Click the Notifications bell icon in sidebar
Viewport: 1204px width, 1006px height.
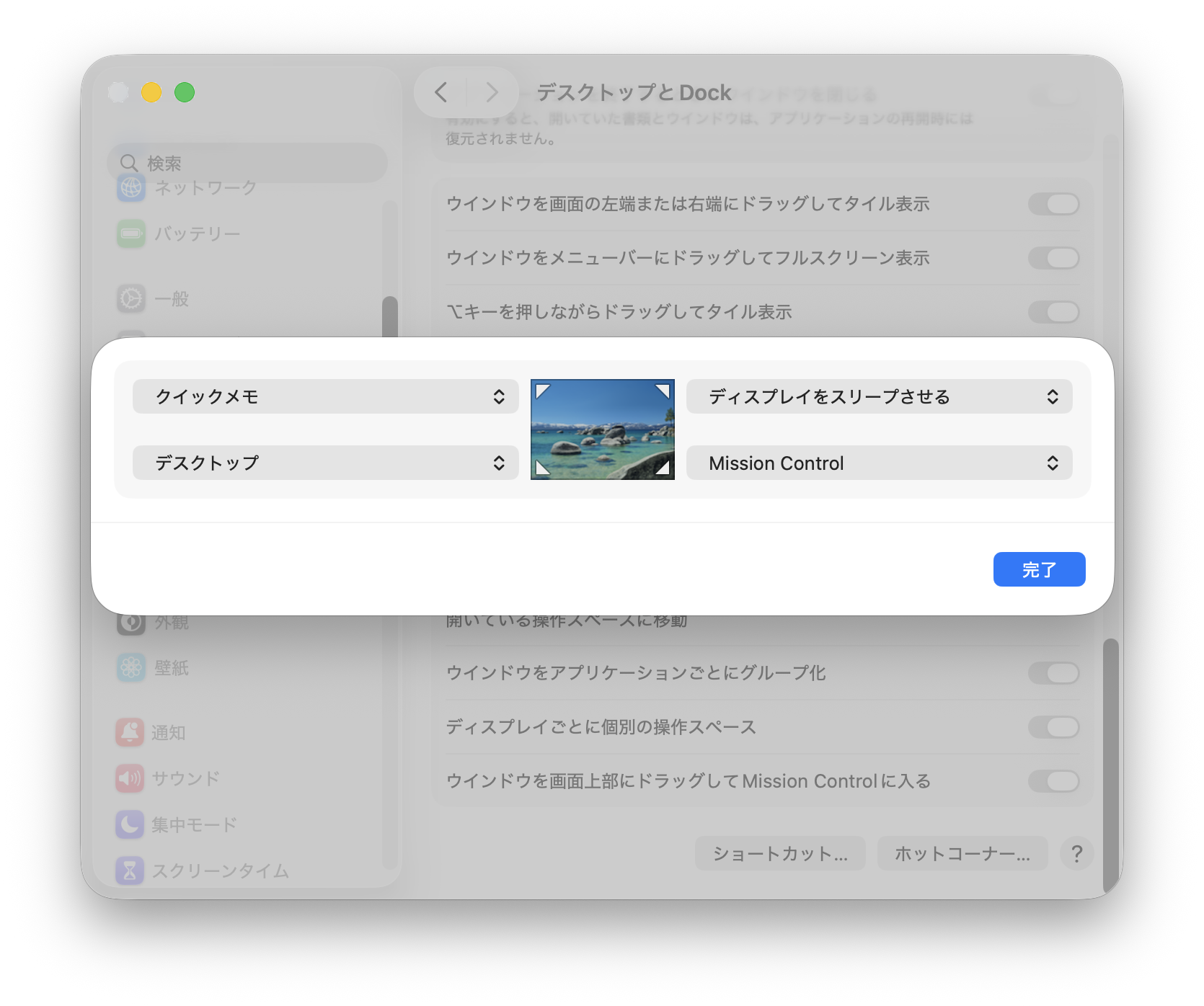pos(130,732)
